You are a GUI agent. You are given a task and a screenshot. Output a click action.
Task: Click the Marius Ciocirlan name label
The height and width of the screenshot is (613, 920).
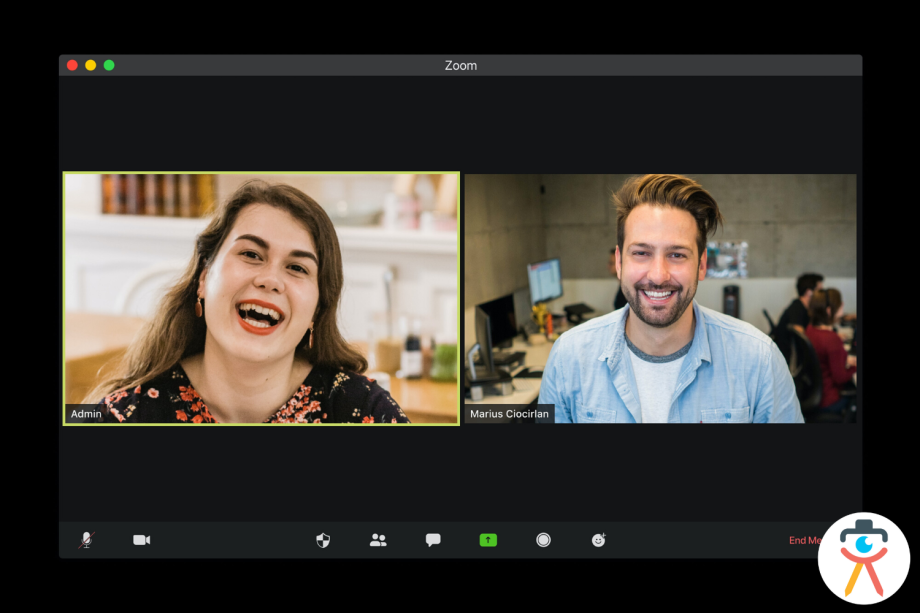509,414
